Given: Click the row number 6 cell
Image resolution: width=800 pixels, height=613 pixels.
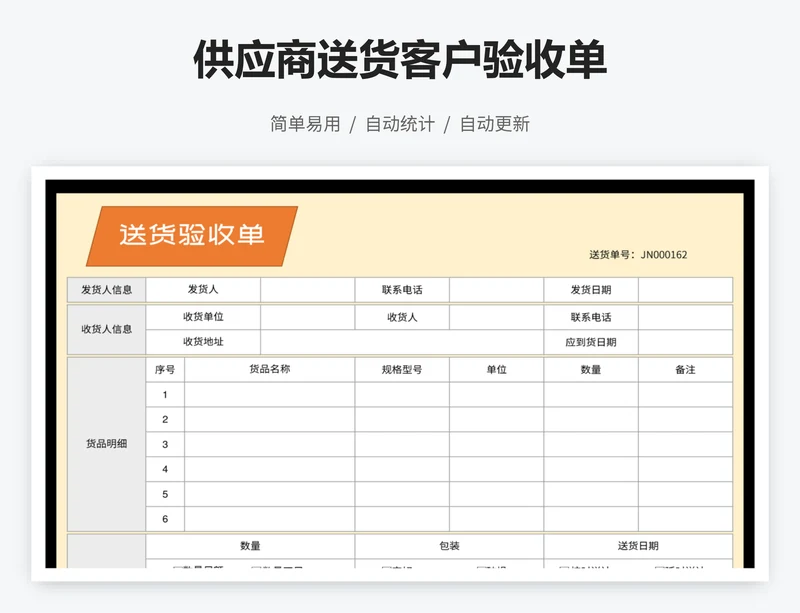Looking at the screenshot, I should coord(165,519).
